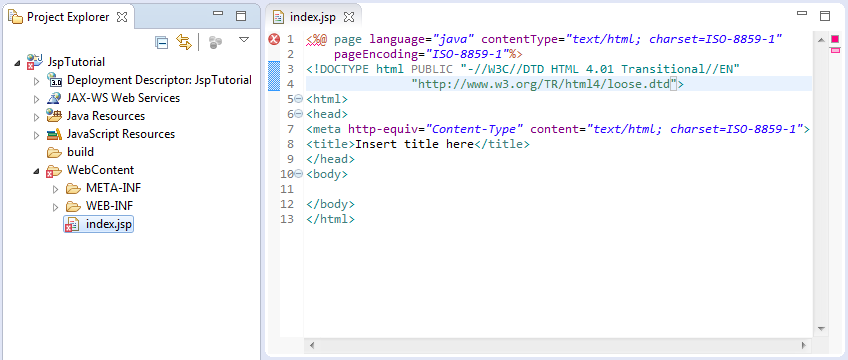Image resolution: width=848 pixels, height=360 pixels.
Task: Fold the html tag at line 5
Action: [299, 99]
